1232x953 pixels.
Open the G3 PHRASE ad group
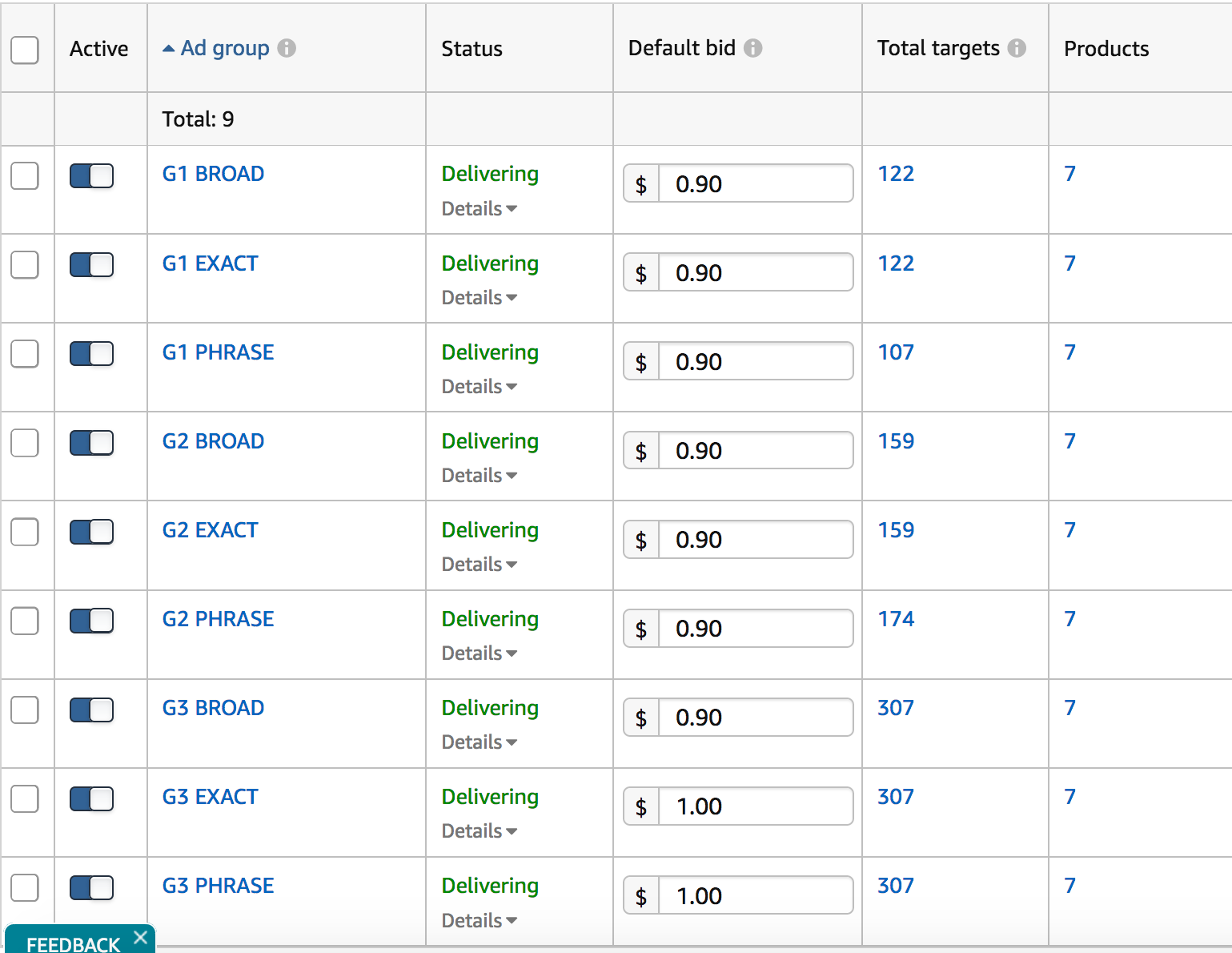tap(218, 886)
